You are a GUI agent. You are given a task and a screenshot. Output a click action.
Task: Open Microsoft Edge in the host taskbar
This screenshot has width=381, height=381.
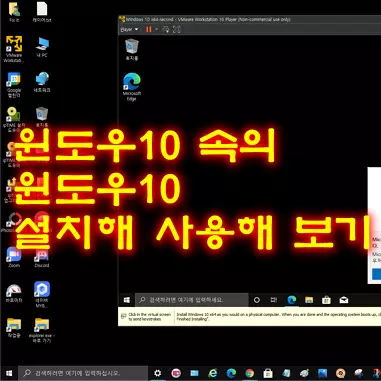pos(231,373)
